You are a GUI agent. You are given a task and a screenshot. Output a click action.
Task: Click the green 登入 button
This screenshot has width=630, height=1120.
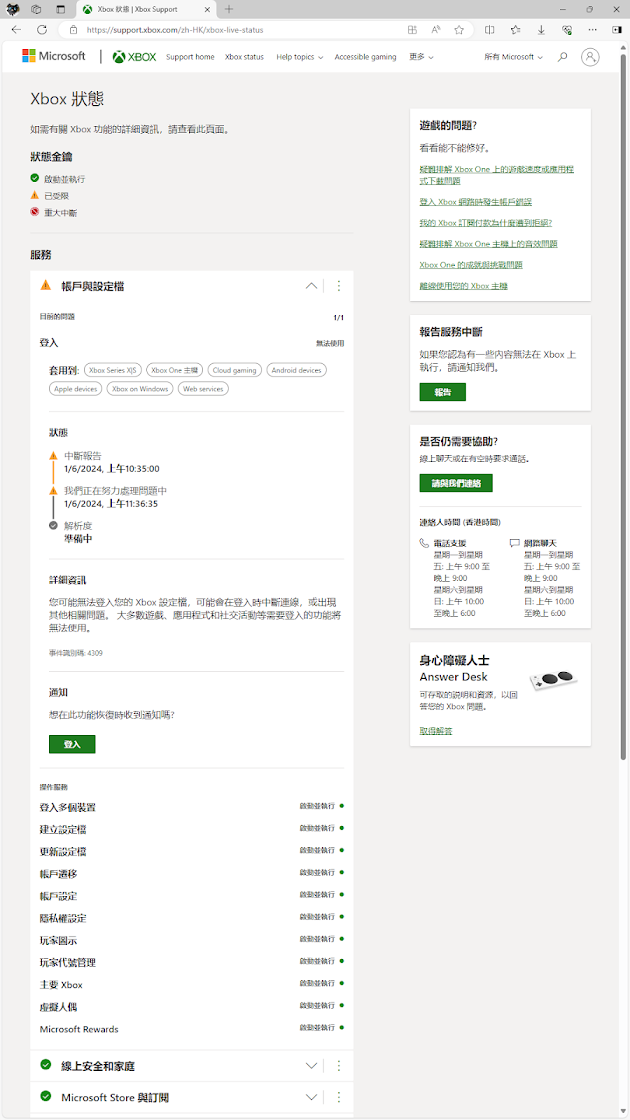[x=72, y=744]
